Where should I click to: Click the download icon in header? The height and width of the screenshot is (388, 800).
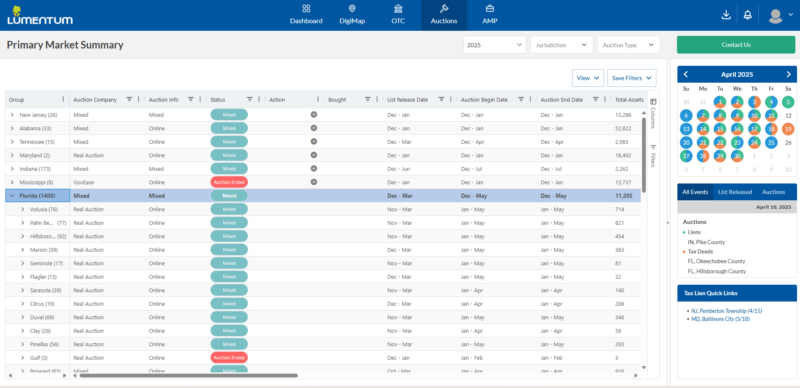(x=726, y=15)
